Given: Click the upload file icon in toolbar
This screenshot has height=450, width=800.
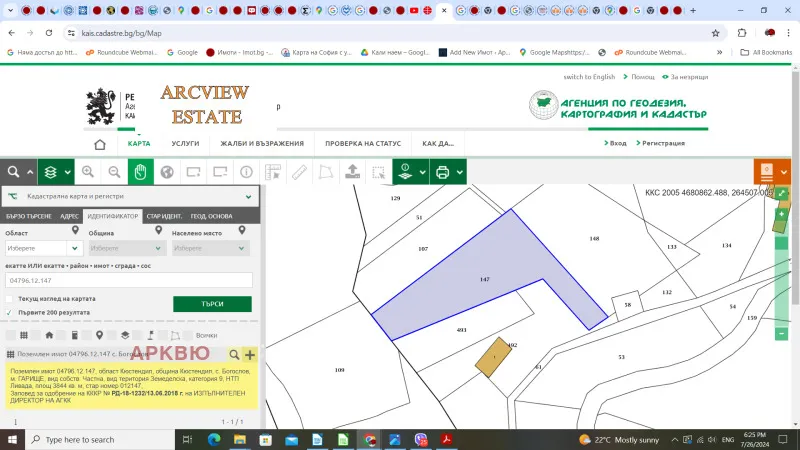Looking at the screenshot, I should pos(352,172).
